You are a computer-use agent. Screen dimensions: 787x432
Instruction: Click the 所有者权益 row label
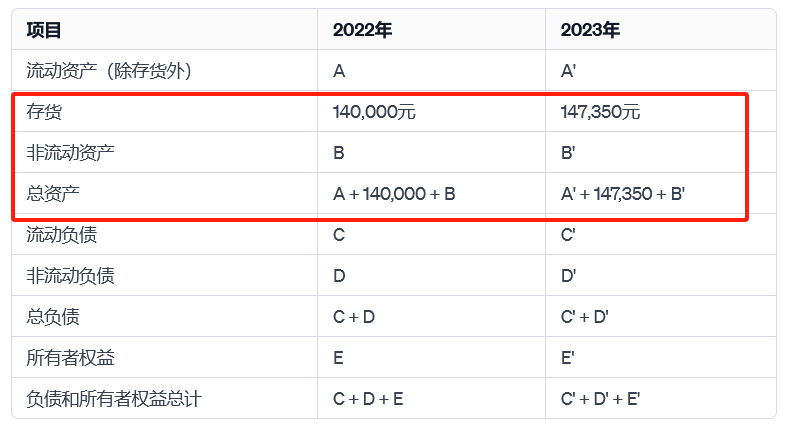[x=71, y=358]
